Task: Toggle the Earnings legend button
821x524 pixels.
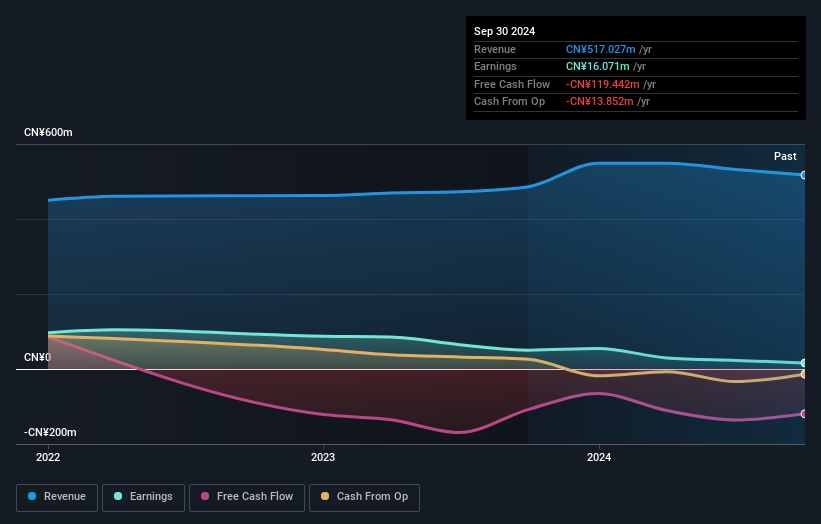Action: tap(143, 497)
